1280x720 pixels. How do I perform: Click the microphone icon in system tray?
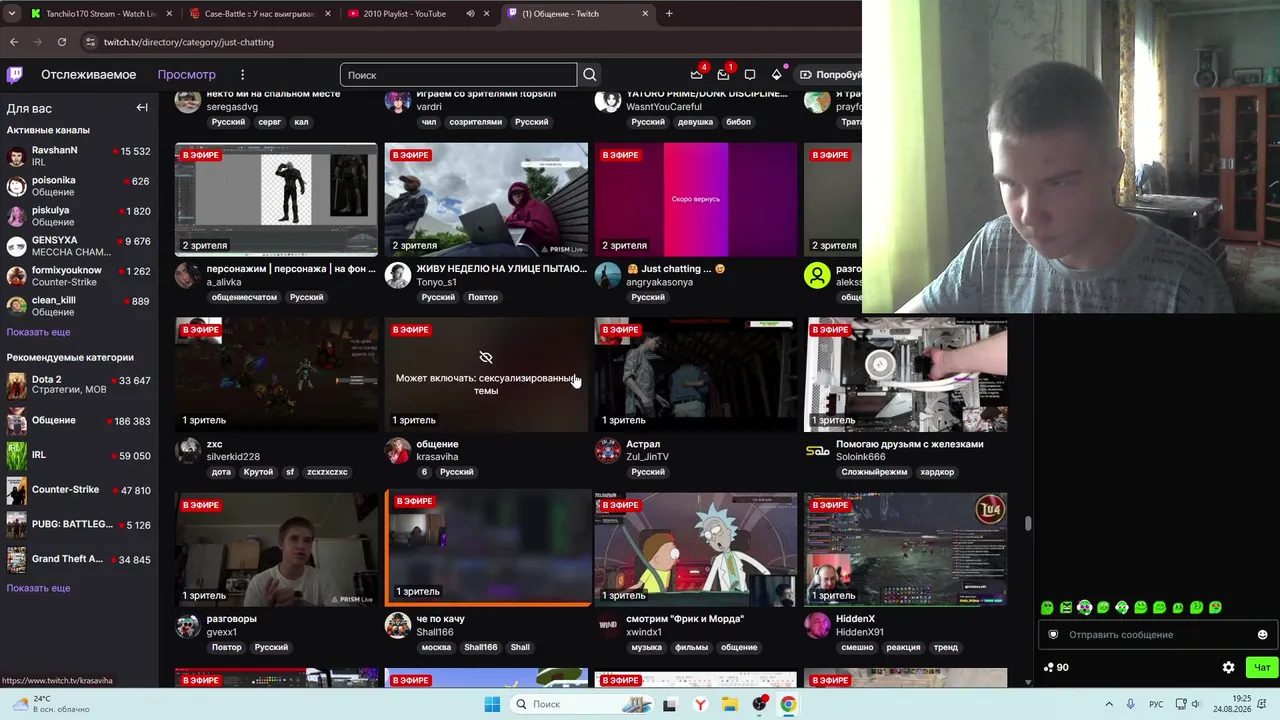tap(1131, 704)
